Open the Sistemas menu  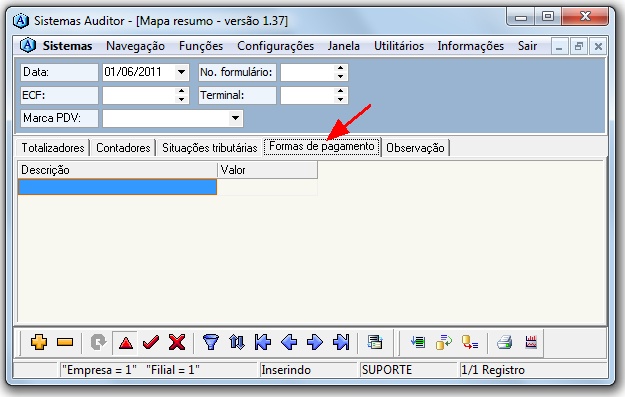pos(67,46)
